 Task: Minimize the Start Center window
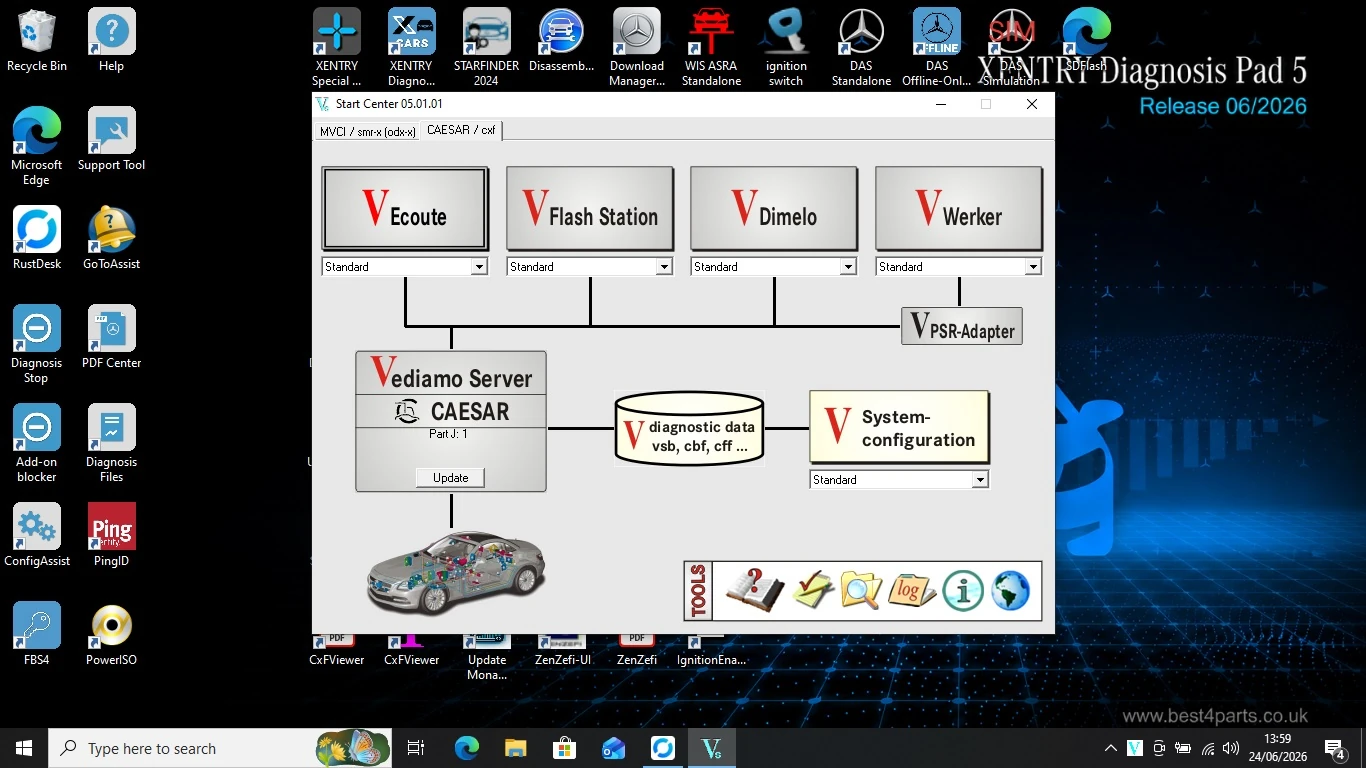(941, 104)
